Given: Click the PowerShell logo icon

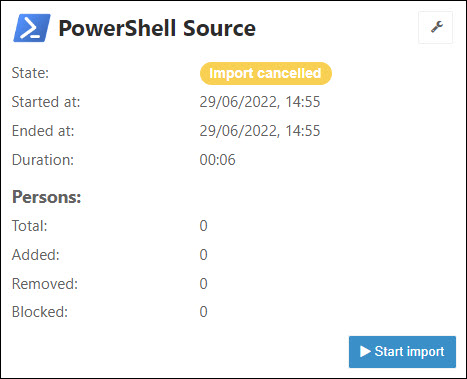Looking at the screenshot, I should coord(32,28).
